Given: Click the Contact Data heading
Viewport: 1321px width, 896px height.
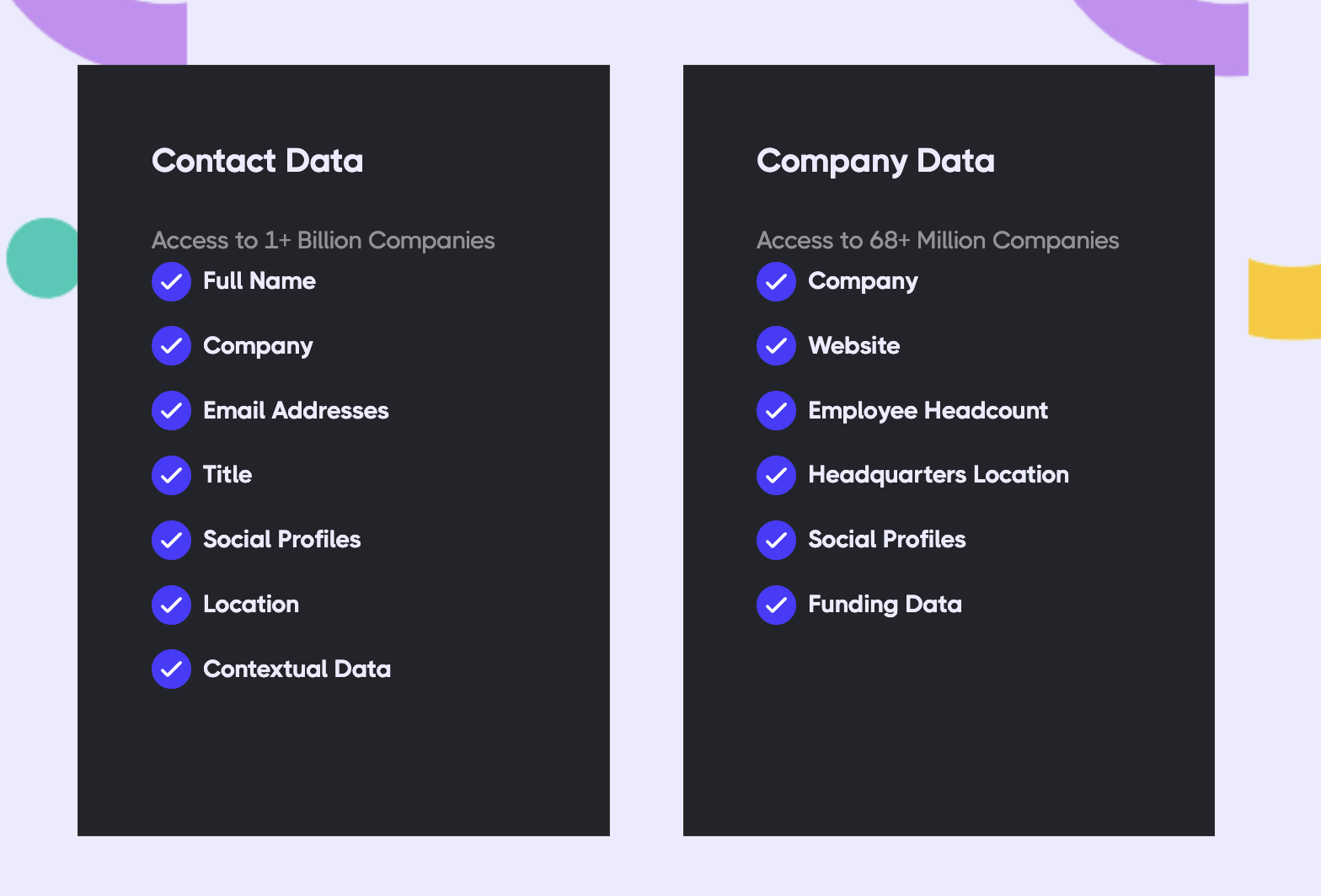Looking at the screenshot, I should 257,161.
